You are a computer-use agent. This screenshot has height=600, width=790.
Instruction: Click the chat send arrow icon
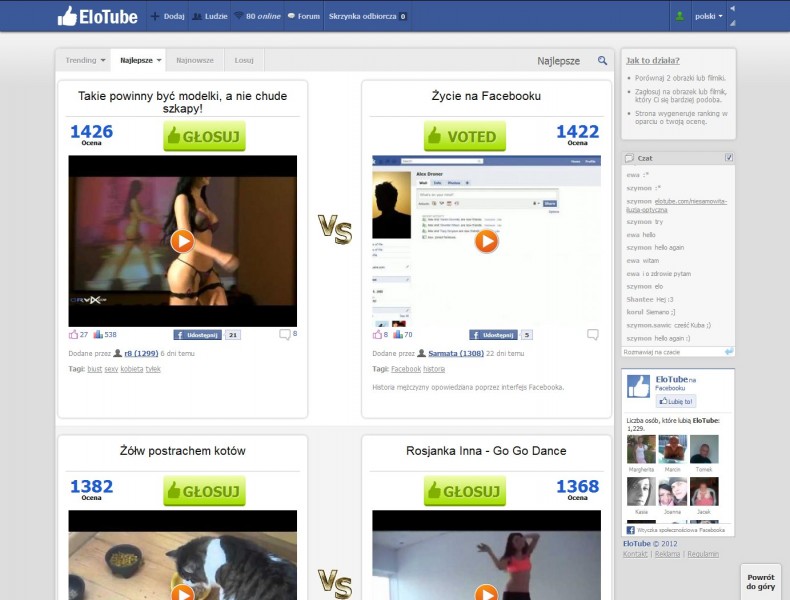729,351
